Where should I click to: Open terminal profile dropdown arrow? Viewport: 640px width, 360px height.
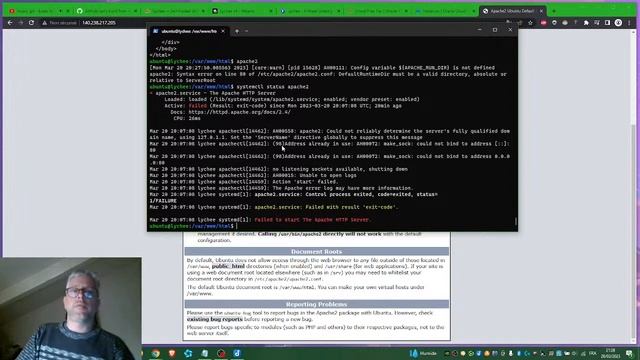[x=247, y=31]
